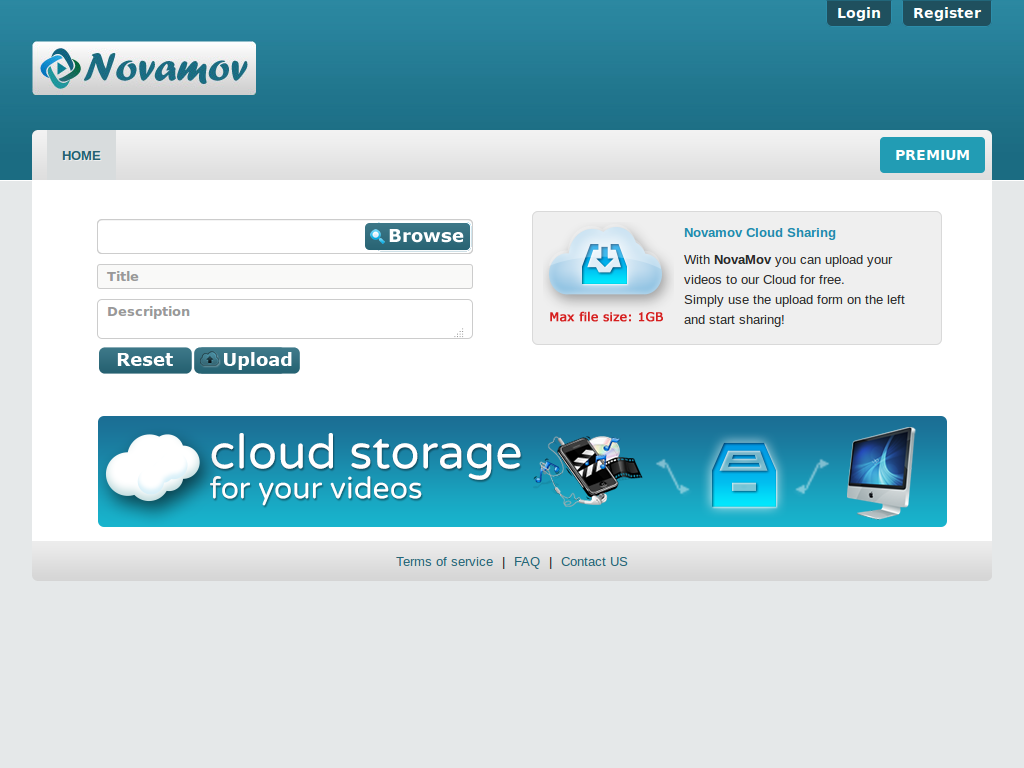The width and height of the screenshot is (1024, 768).
Task: Click the Novamov Cloud Sharing heading
Action: click(760, 232)
